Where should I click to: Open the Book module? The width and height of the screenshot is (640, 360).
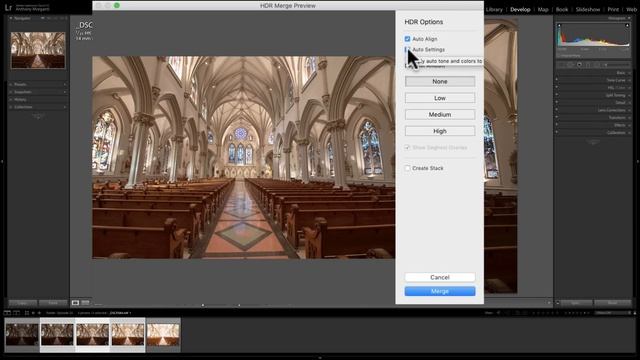(562, 9)
